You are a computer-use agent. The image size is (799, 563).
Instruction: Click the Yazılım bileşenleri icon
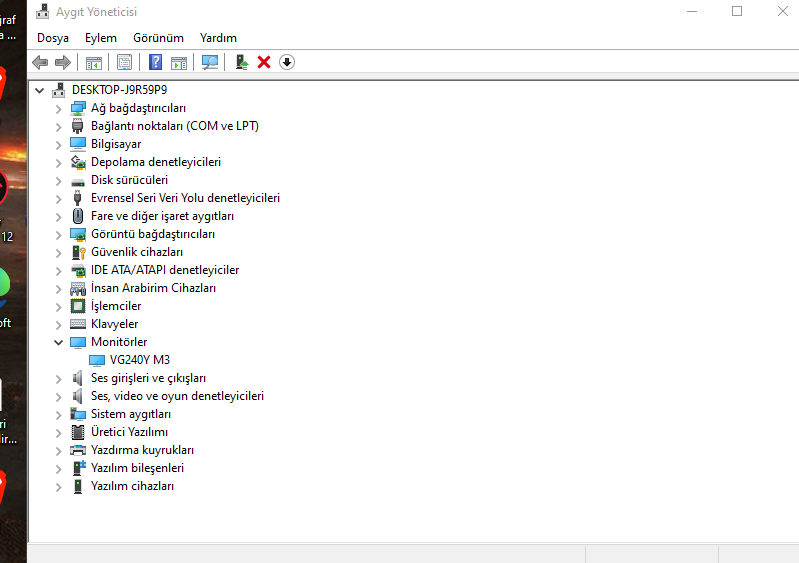(79, 468)
